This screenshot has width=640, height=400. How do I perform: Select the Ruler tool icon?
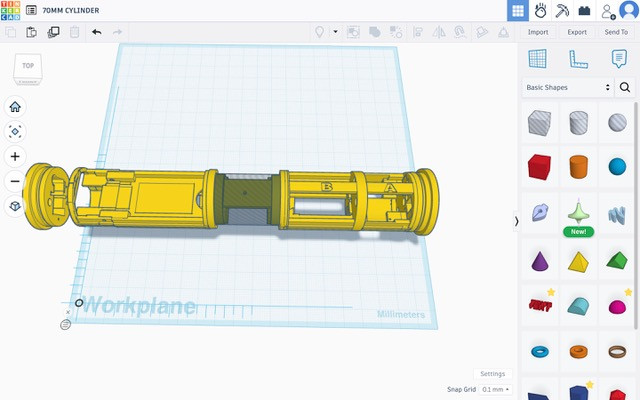578,59
